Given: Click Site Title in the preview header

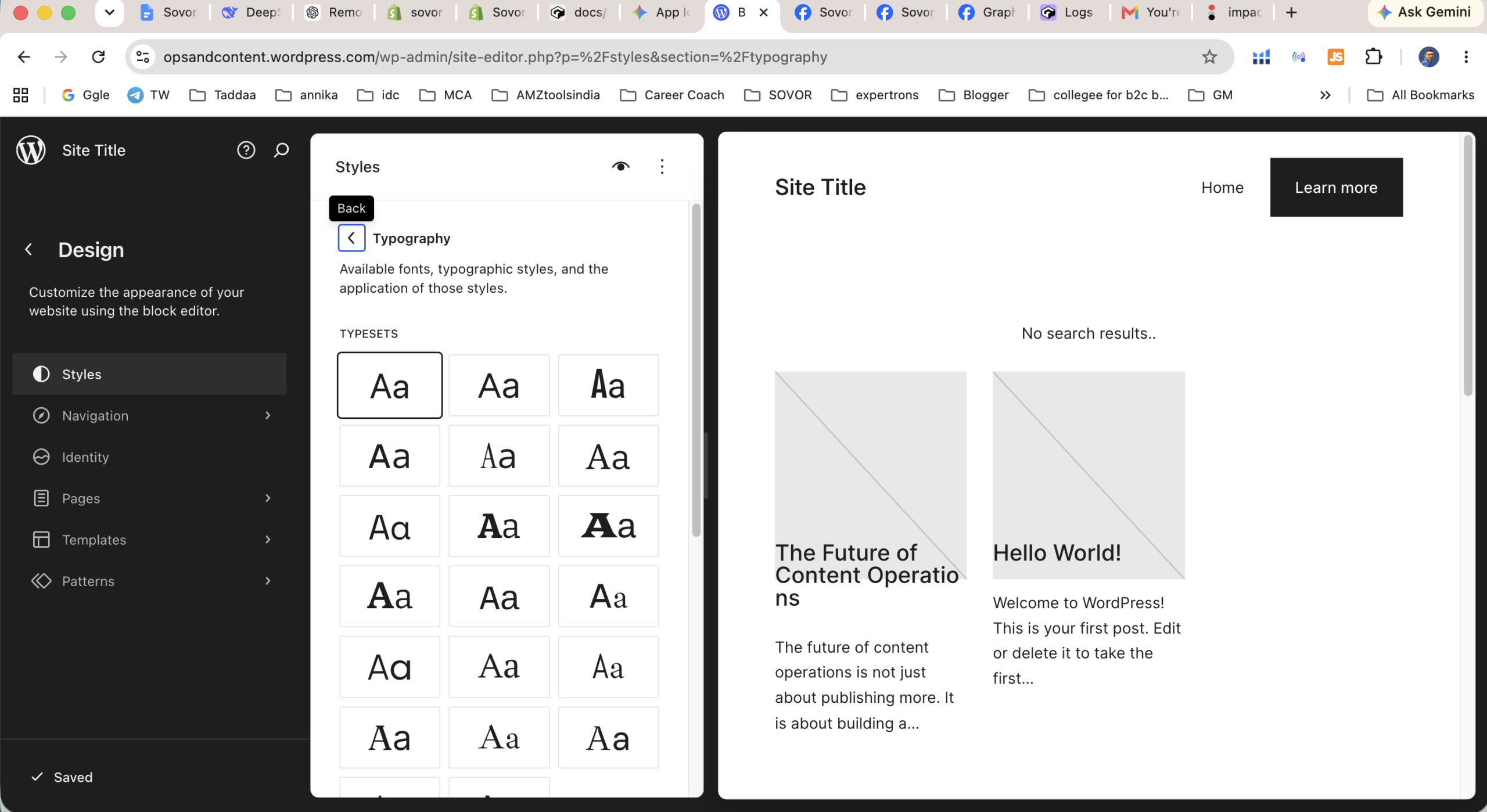Looking at the screenshot, I should point(820,188).
